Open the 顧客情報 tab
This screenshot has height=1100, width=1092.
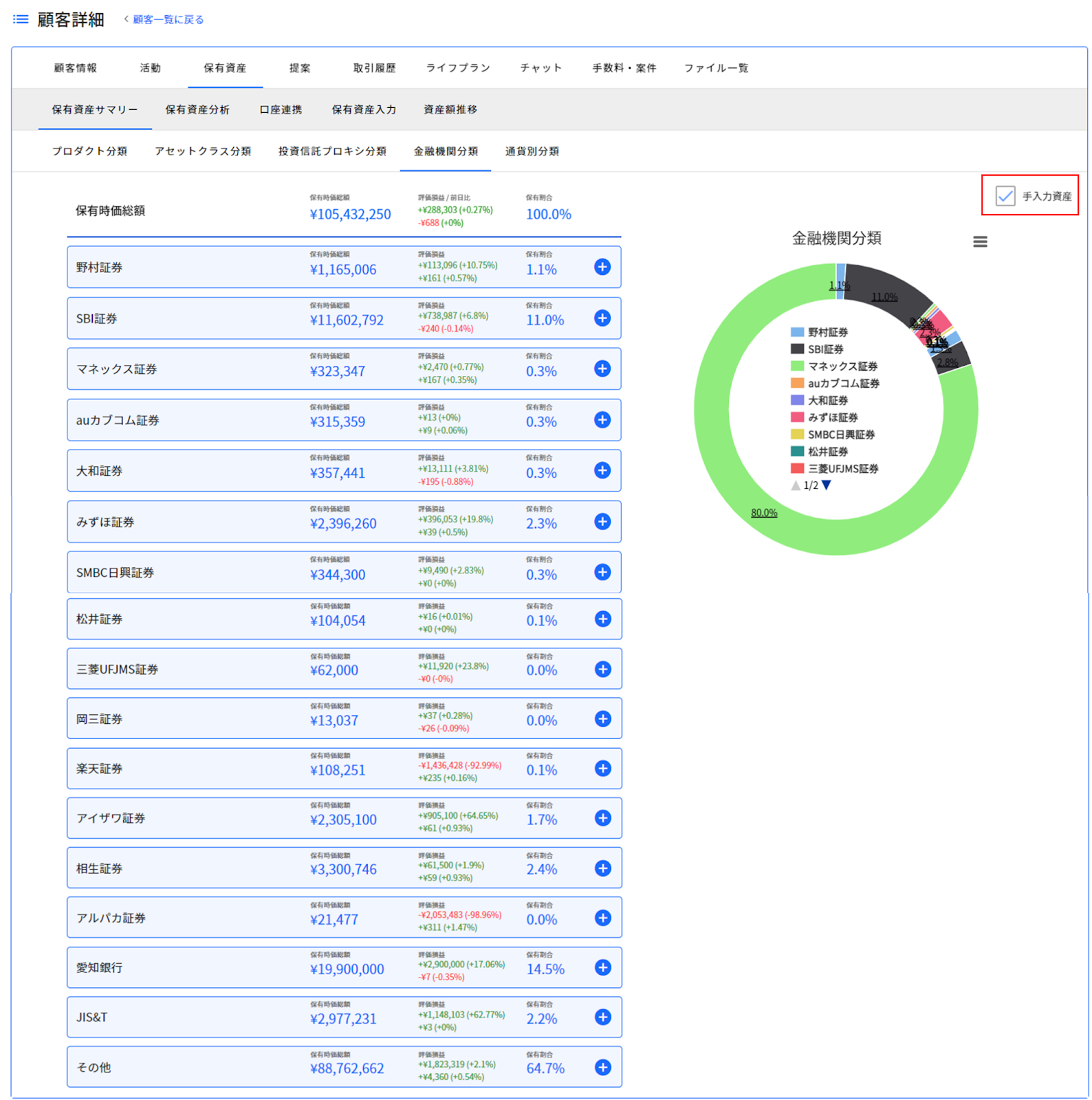(x=76, y=67)
